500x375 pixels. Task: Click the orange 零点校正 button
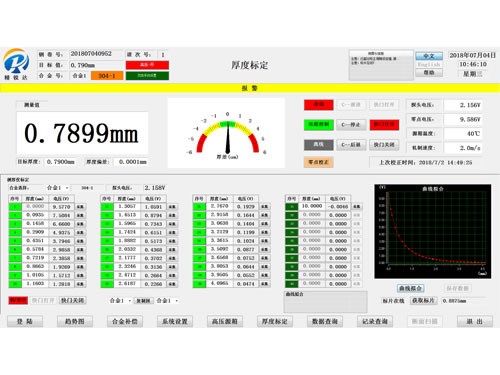[x=318, y=162]
